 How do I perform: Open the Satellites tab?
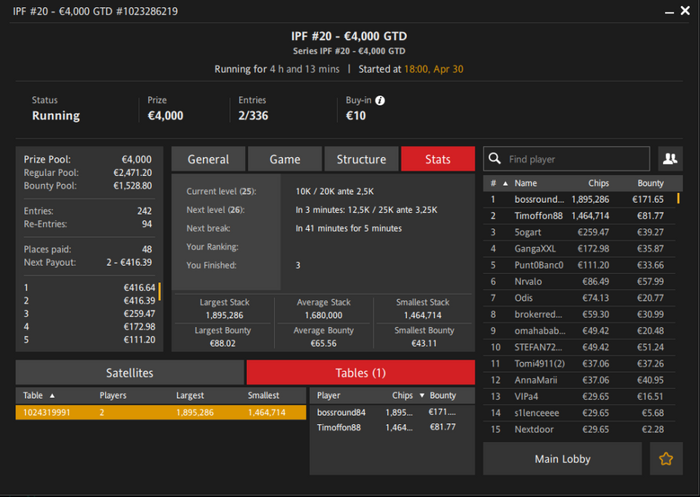(129, 372)
